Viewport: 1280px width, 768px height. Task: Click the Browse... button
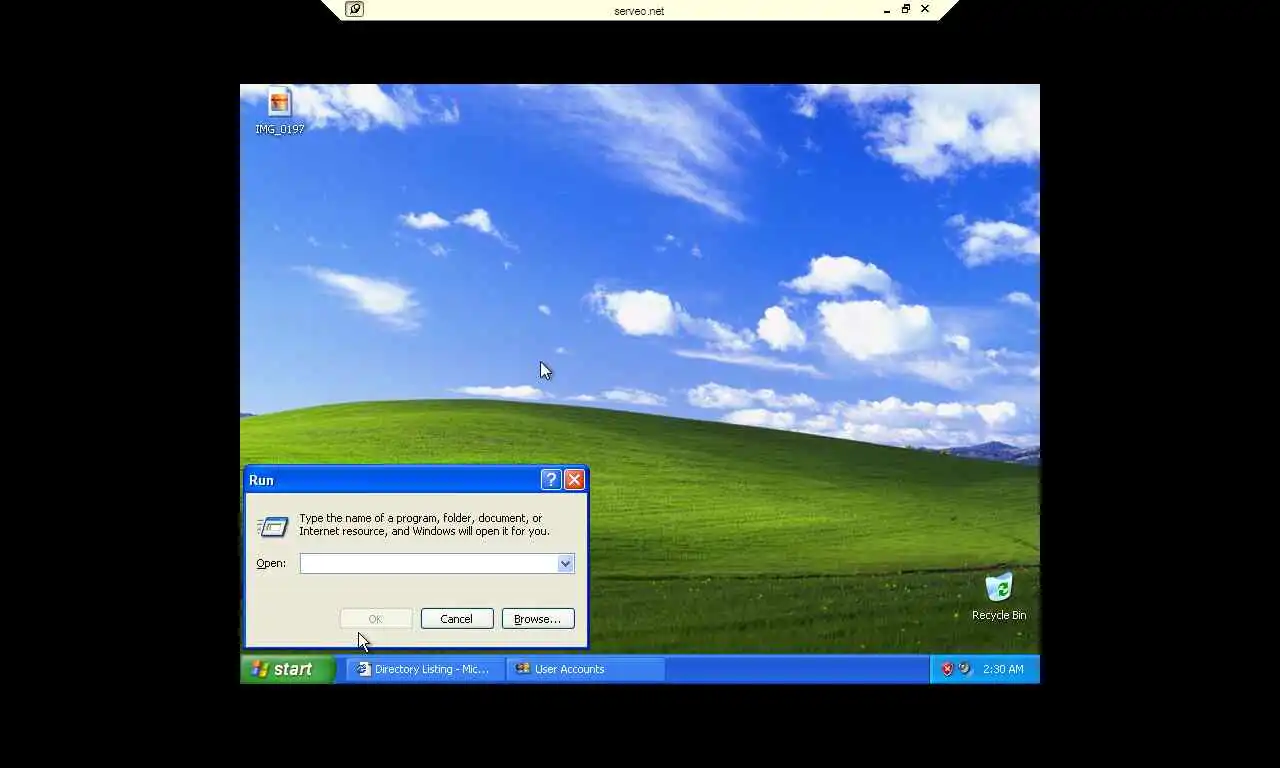pyautogui.click(x=538, y=619)
